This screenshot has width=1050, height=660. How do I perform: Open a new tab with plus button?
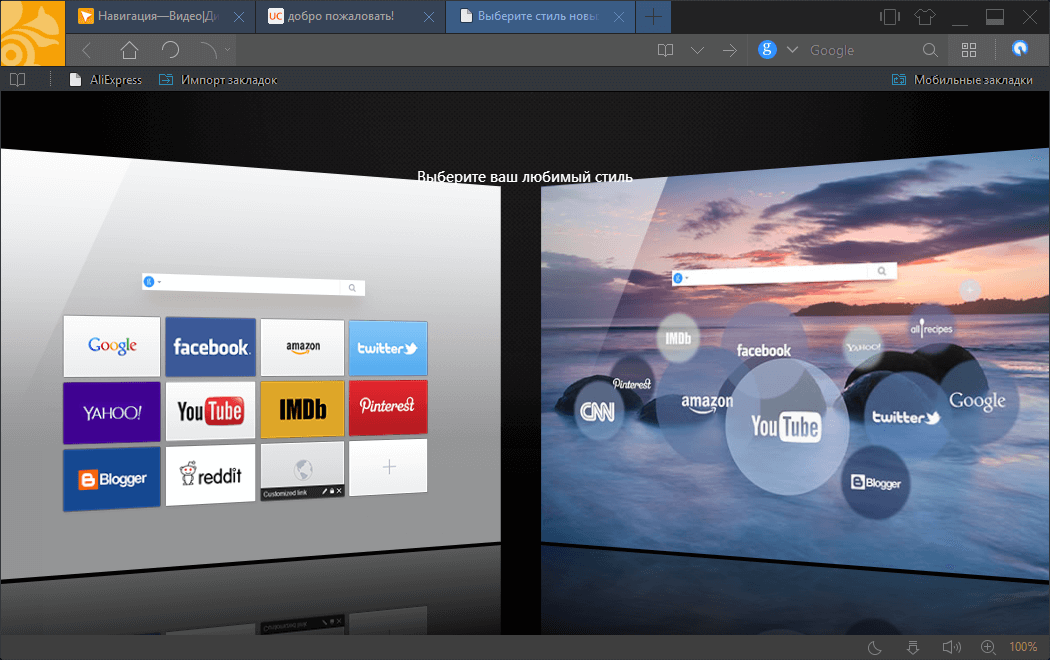click(x=653, y=17)
